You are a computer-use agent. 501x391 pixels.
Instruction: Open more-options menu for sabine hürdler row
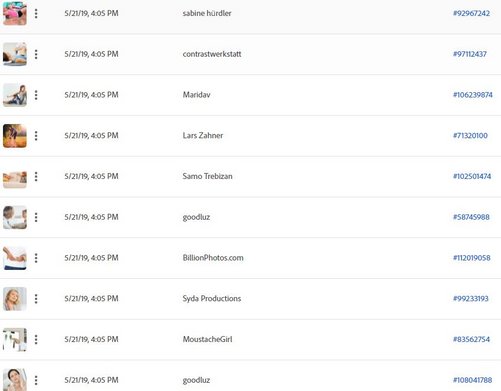[x=36, y=13]
